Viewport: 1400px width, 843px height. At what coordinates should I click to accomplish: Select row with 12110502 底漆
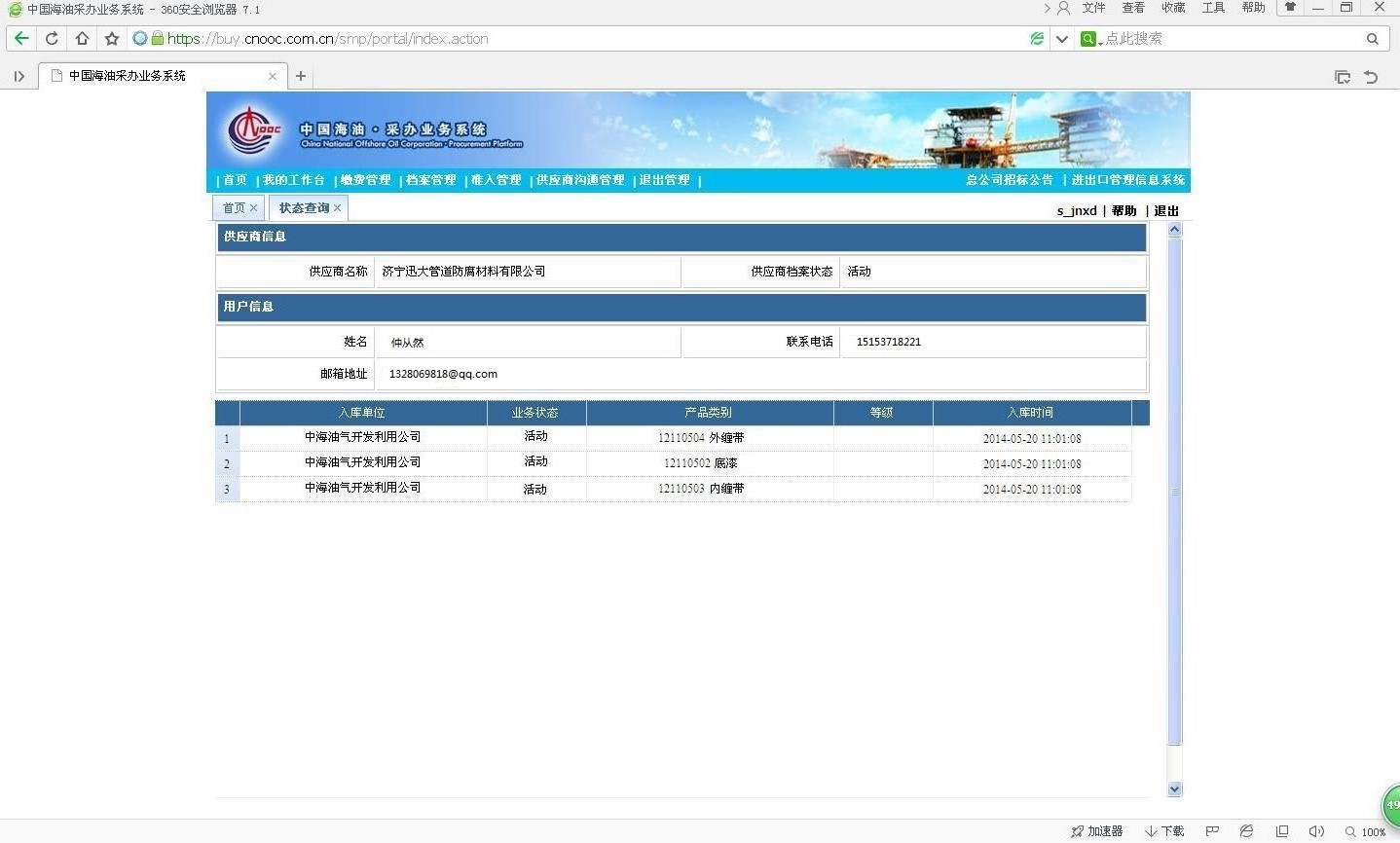pyautogui.click(x=674, y=463)
